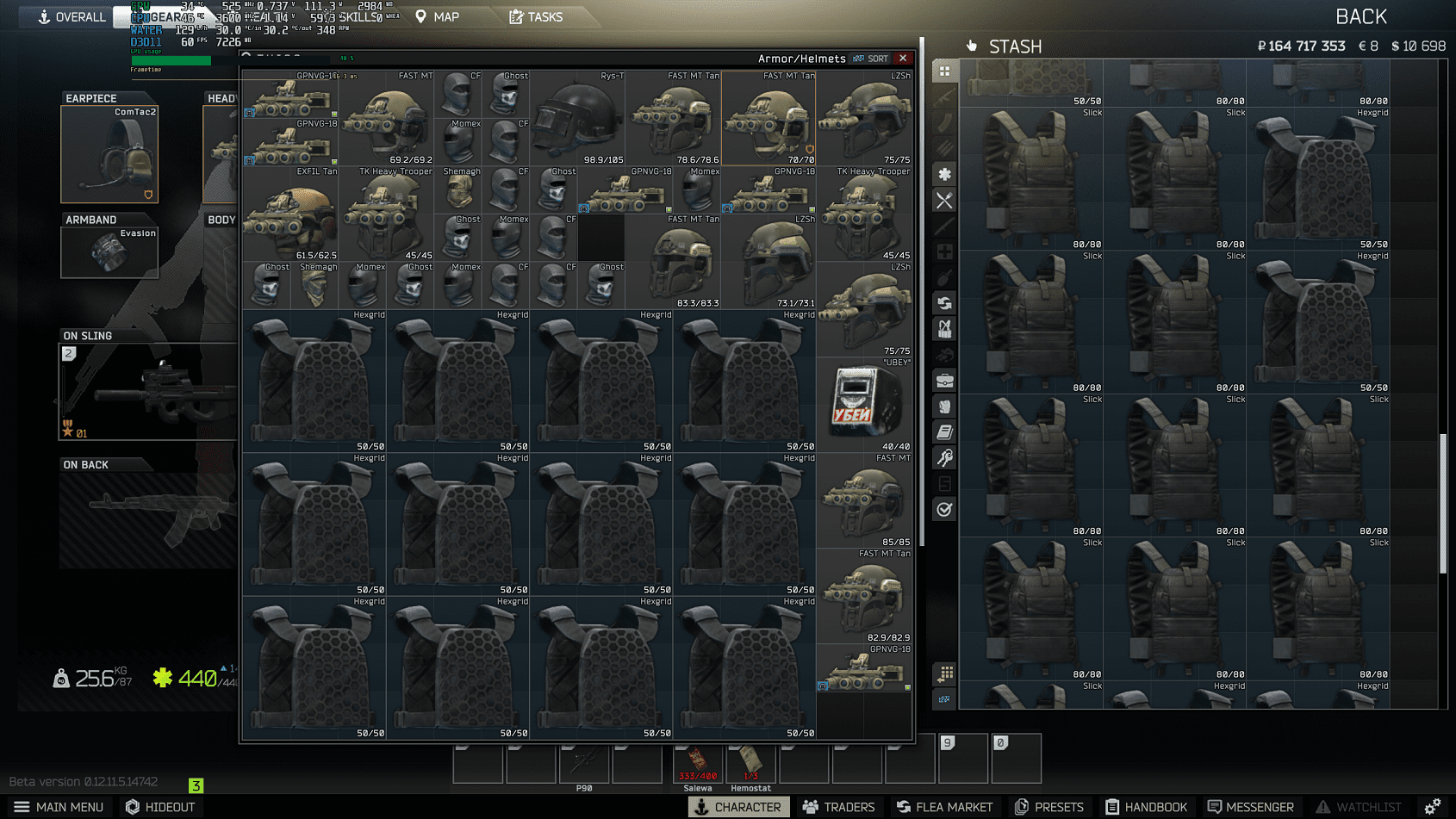Open TRADERS screen
This screenshot has height=819, width=1456.
pyautogui.click(x=838, y=807)
